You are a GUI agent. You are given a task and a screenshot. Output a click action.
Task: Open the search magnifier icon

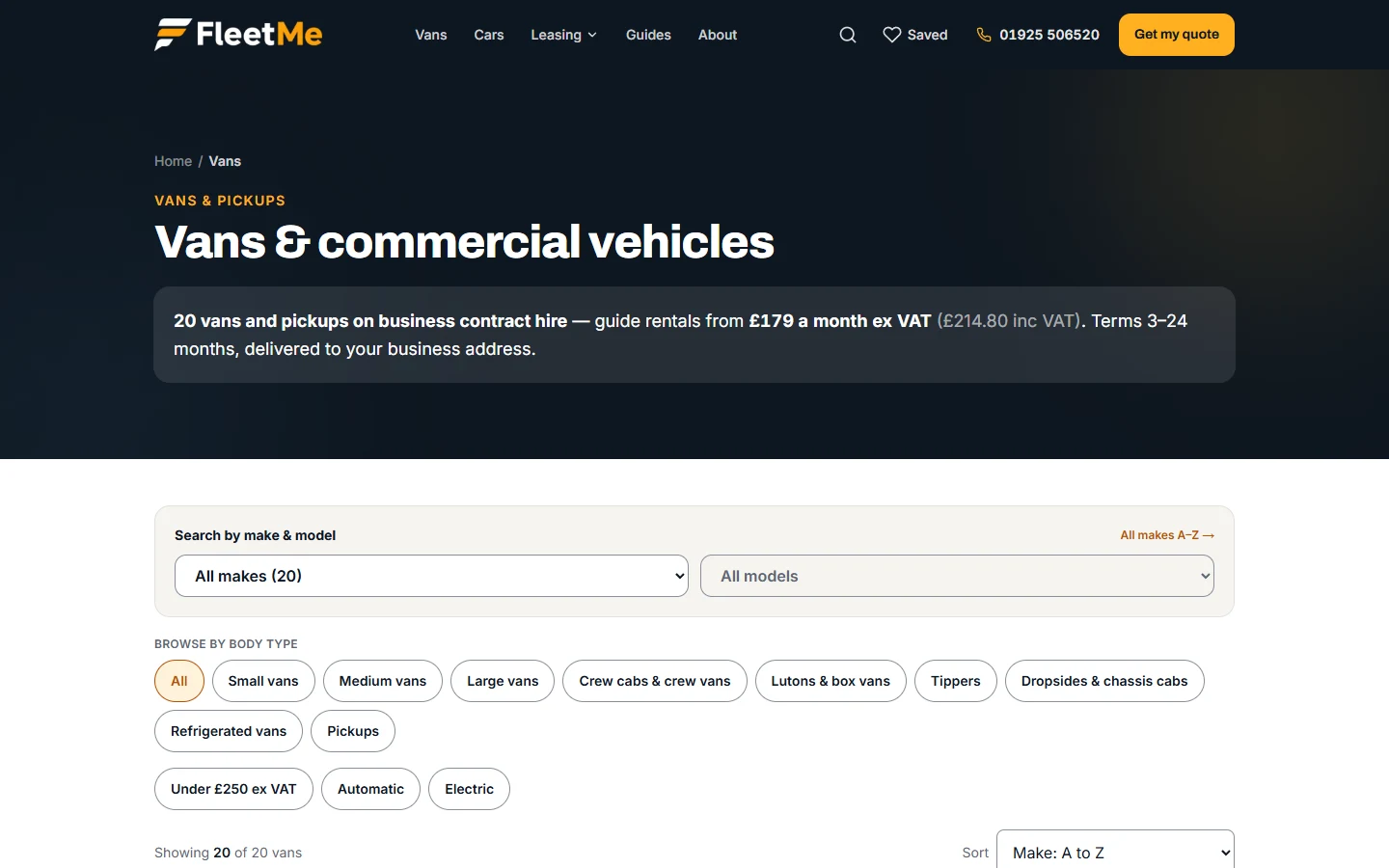point(848,35)
